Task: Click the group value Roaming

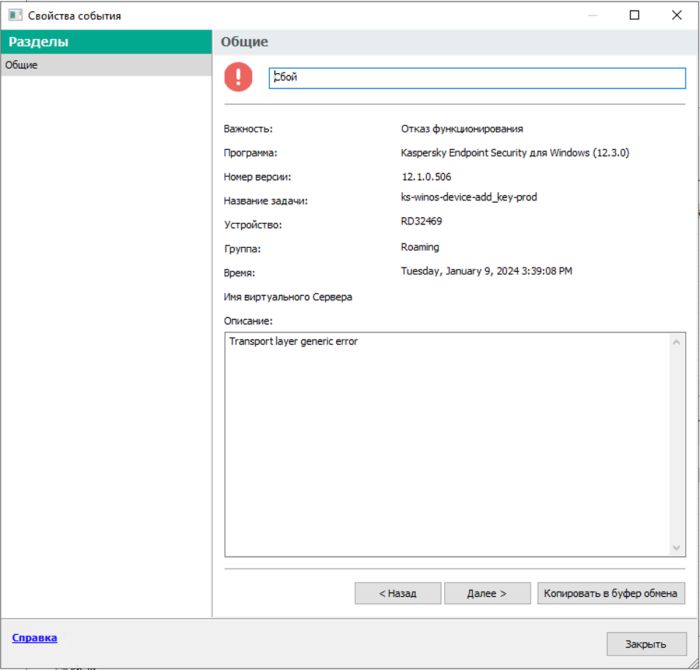Action: click(420, 247)
